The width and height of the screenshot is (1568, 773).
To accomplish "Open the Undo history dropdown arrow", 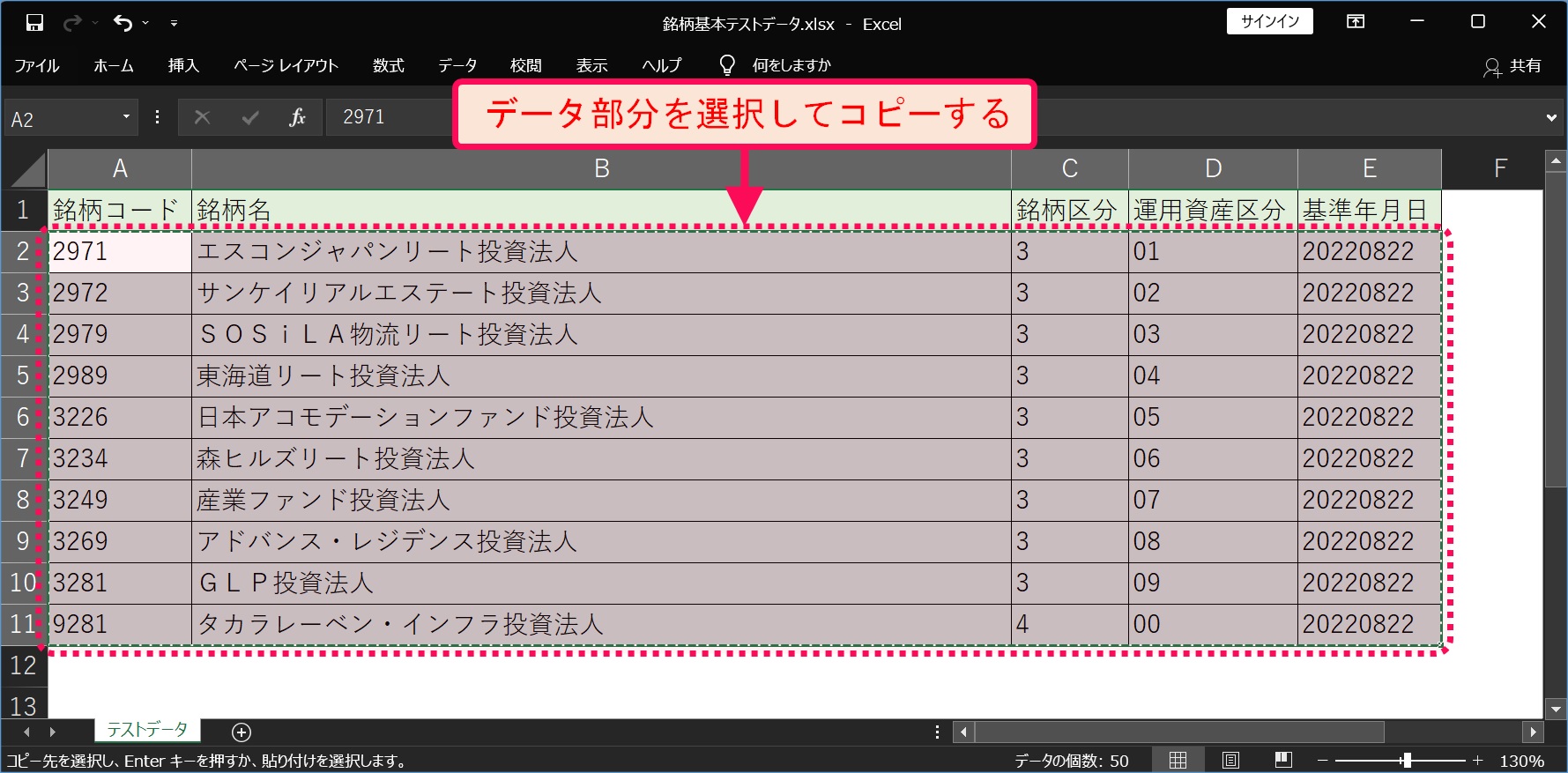I will point(145,23).
